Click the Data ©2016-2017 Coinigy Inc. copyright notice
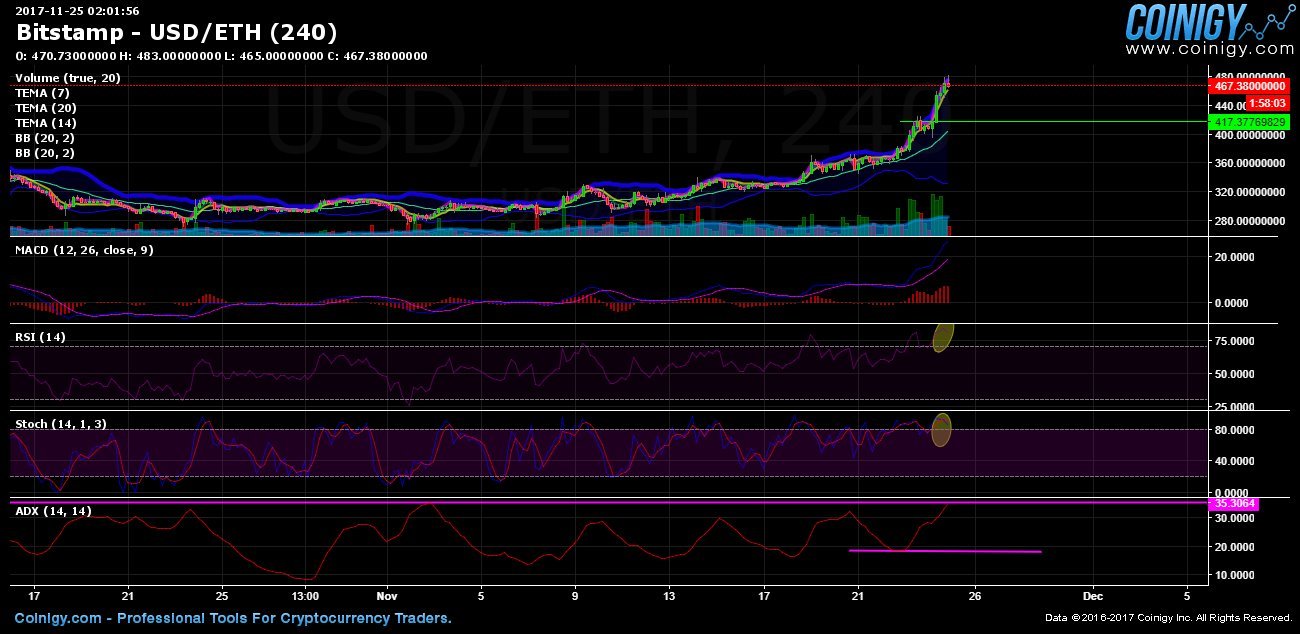Viewport: 1300px width, 634px height. [x=1170, y=618]
